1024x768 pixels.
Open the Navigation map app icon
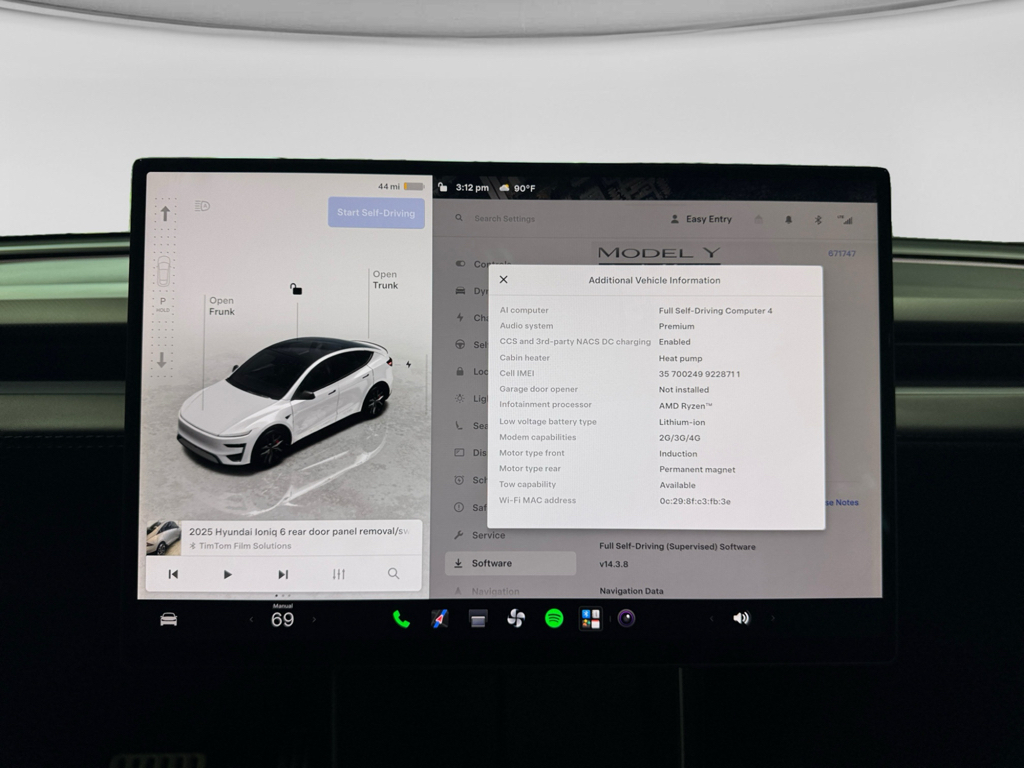440,618
